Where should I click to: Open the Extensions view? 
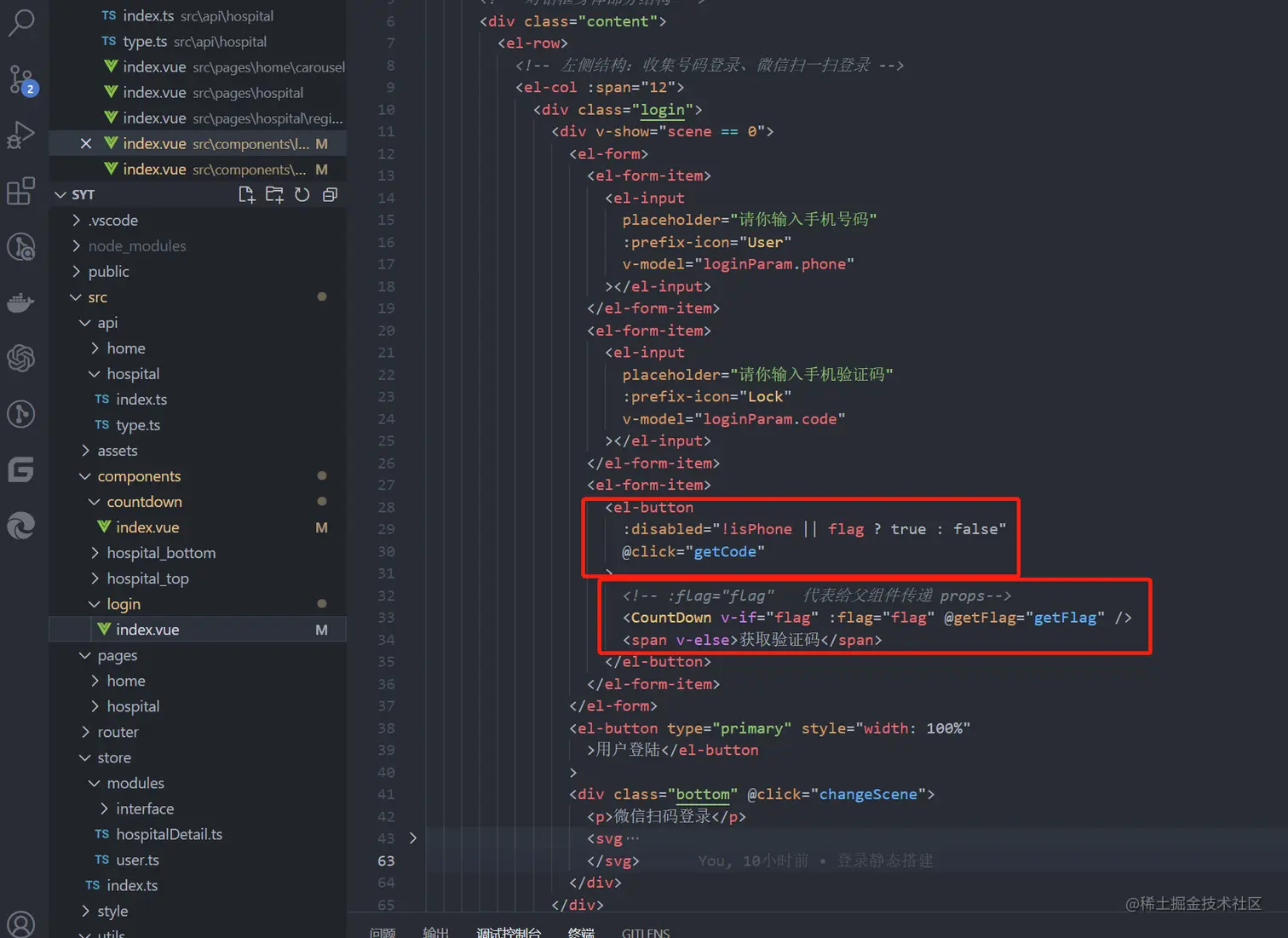pyautogui.click(x=21, y=191)
